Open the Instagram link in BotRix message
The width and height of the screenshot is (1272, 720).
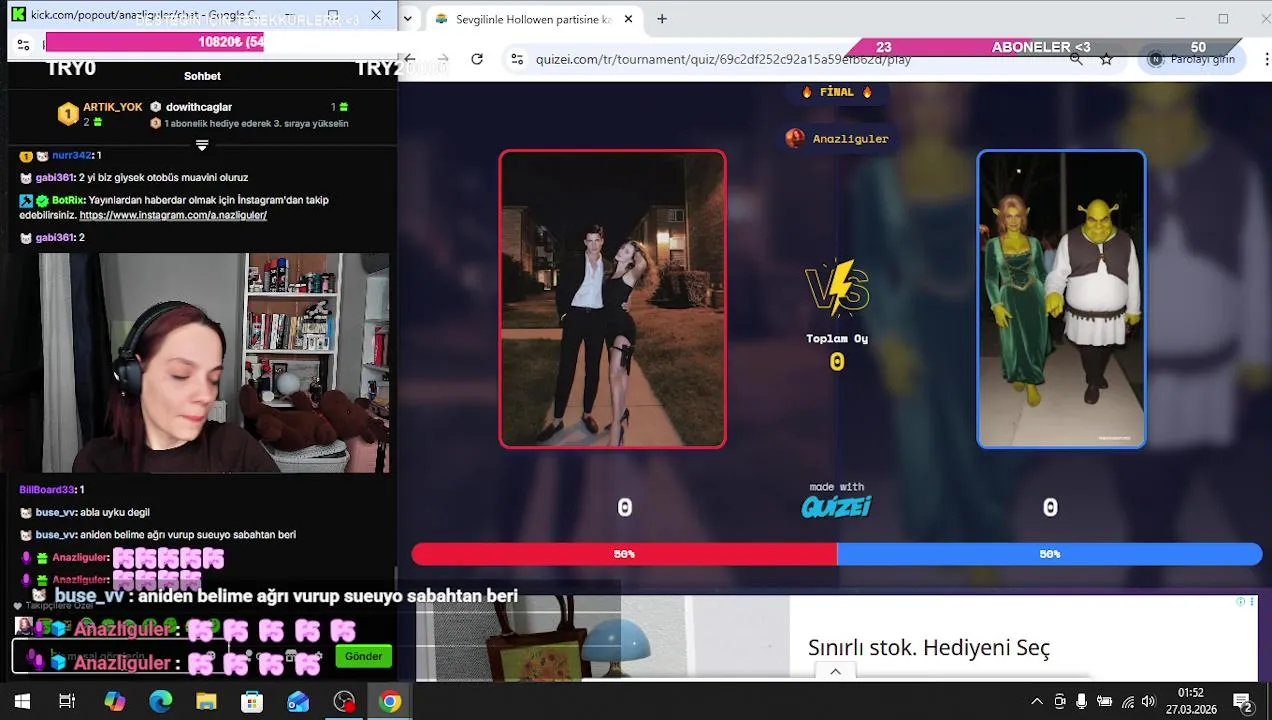173,215
